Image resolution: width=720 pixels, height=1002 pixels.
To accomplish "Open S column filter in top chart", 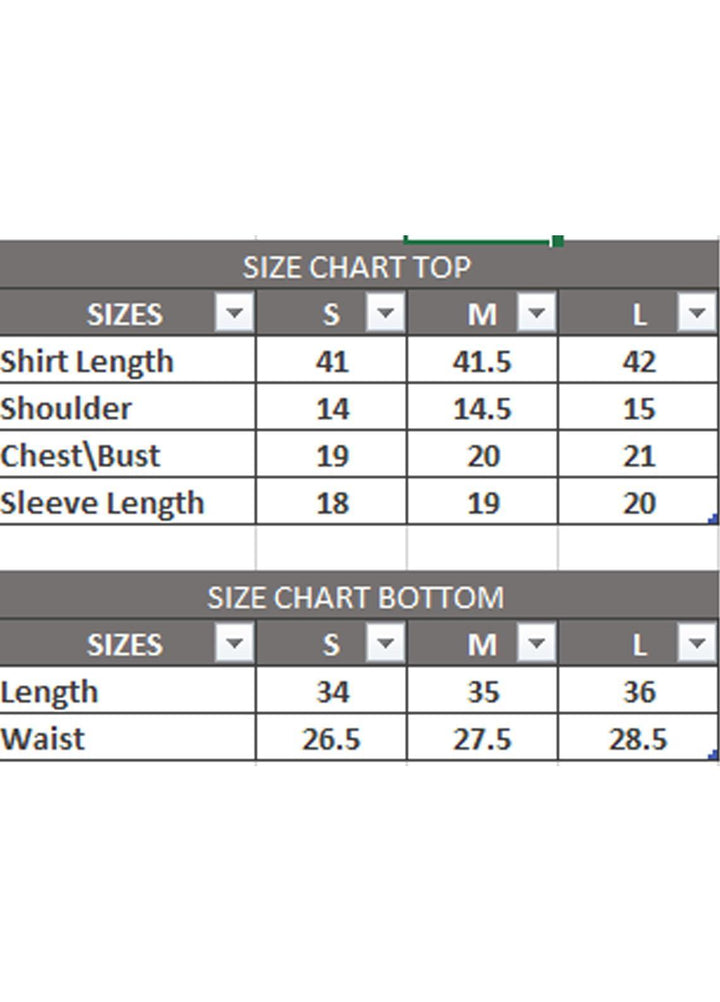I will [x=385, y=315].
